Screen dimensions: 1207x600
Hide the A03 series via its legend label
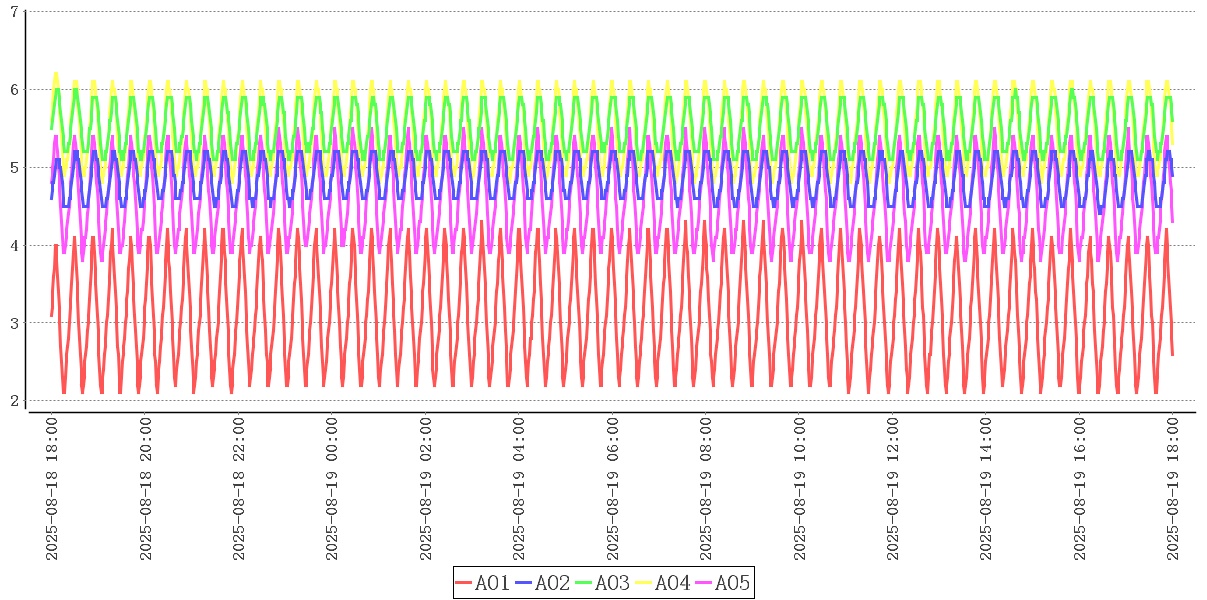(612, 583)
